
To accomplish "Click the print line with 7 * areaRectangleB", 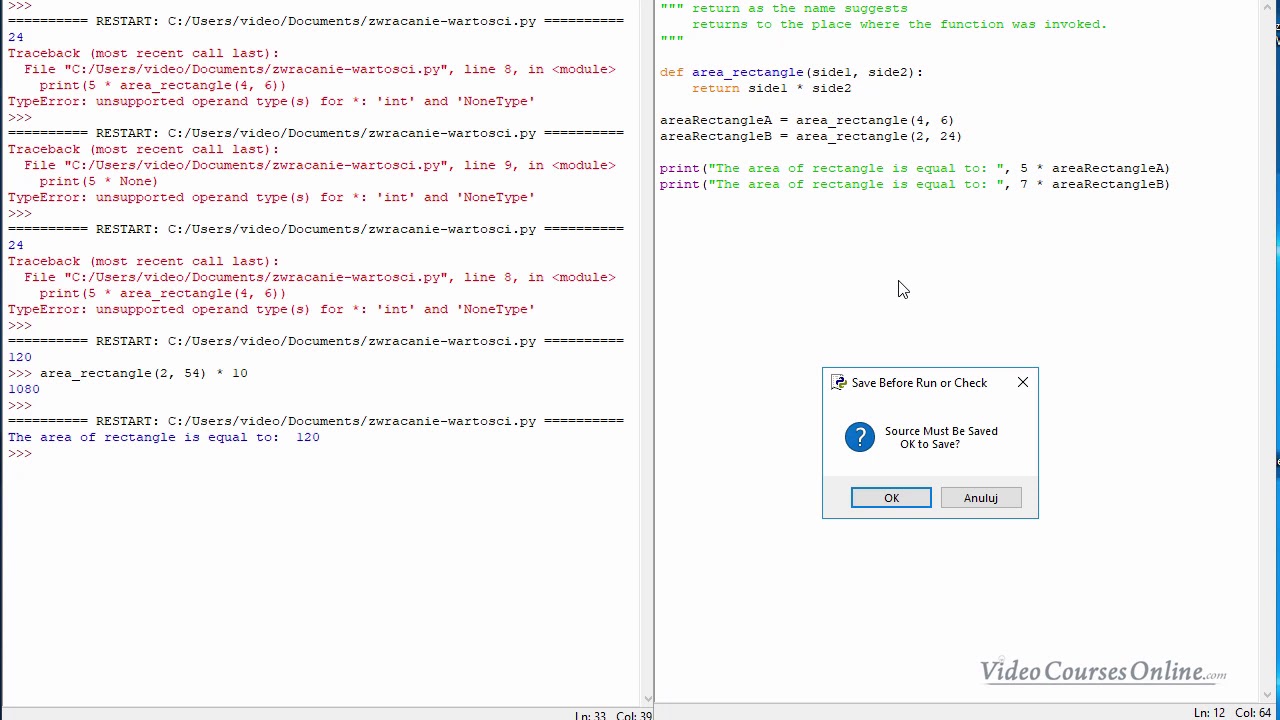I will (x=915, y=184).
